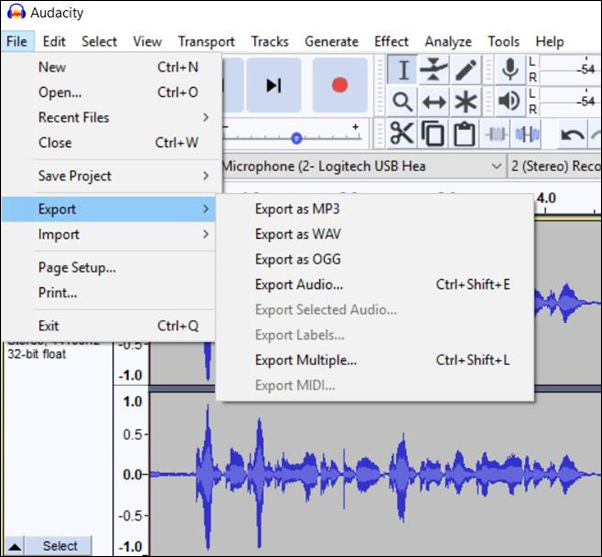Open the Analyze menu
This screenshot has height=557, width=602.
448,41
